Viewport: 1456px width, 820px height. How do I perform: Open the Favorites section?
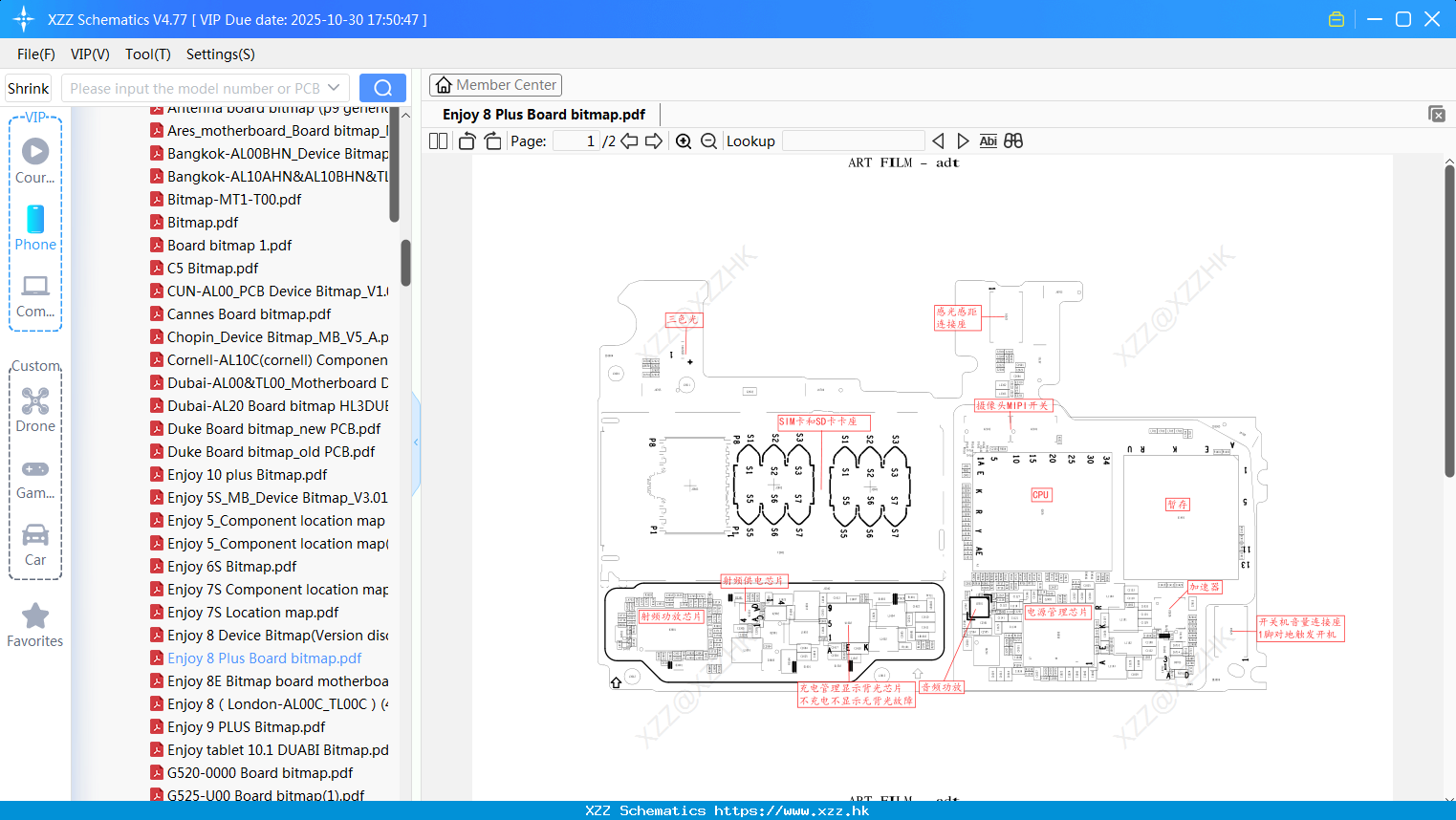point(35,626)
